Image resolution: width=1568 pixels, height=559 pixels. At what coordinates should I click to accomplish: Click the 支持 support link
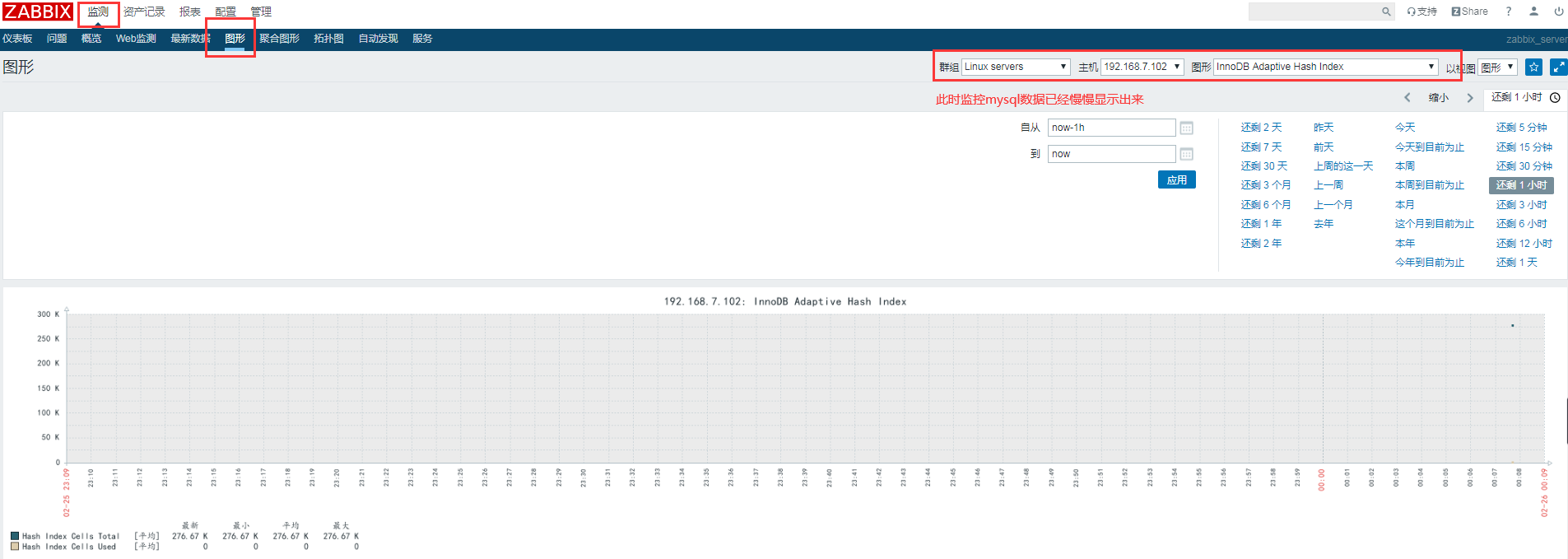coord(1421,12)
